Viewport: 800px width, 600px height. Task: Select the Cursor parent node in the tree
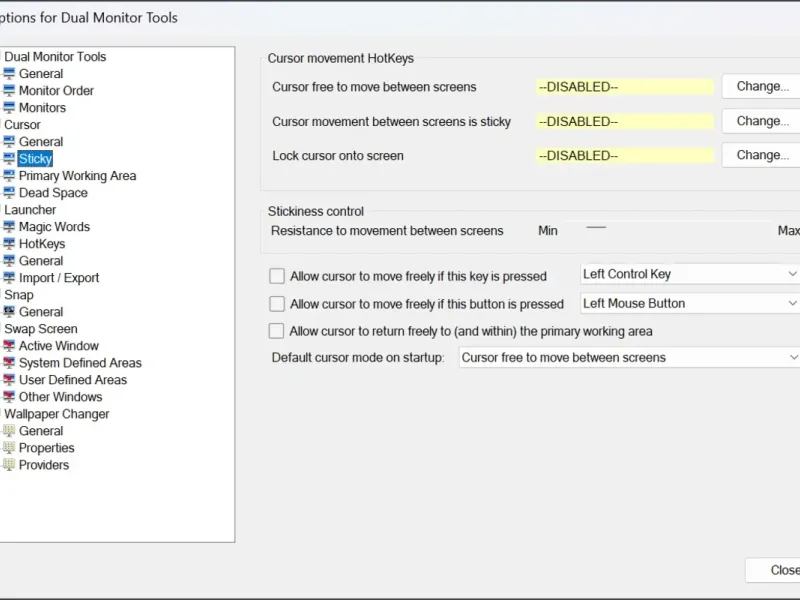pos(22,124)
